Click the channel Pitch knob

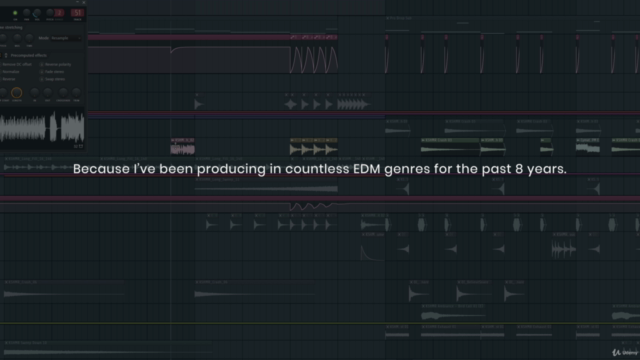click(x=50, y=13)
